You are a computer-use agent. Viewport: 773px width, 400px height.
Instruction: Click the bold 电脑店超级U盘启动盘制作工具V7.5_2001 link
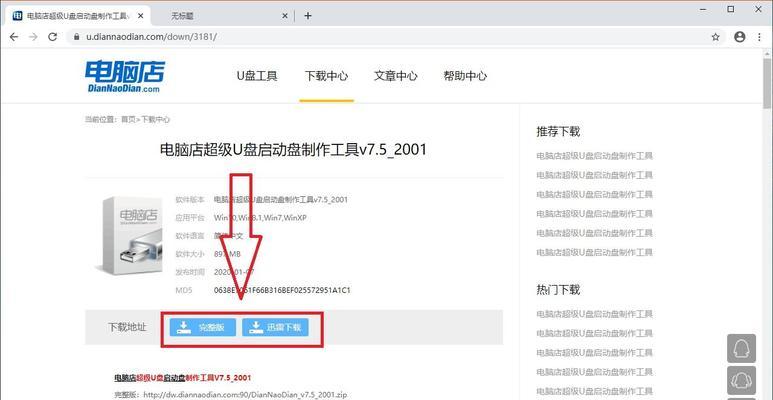click(x=183, y=378)
